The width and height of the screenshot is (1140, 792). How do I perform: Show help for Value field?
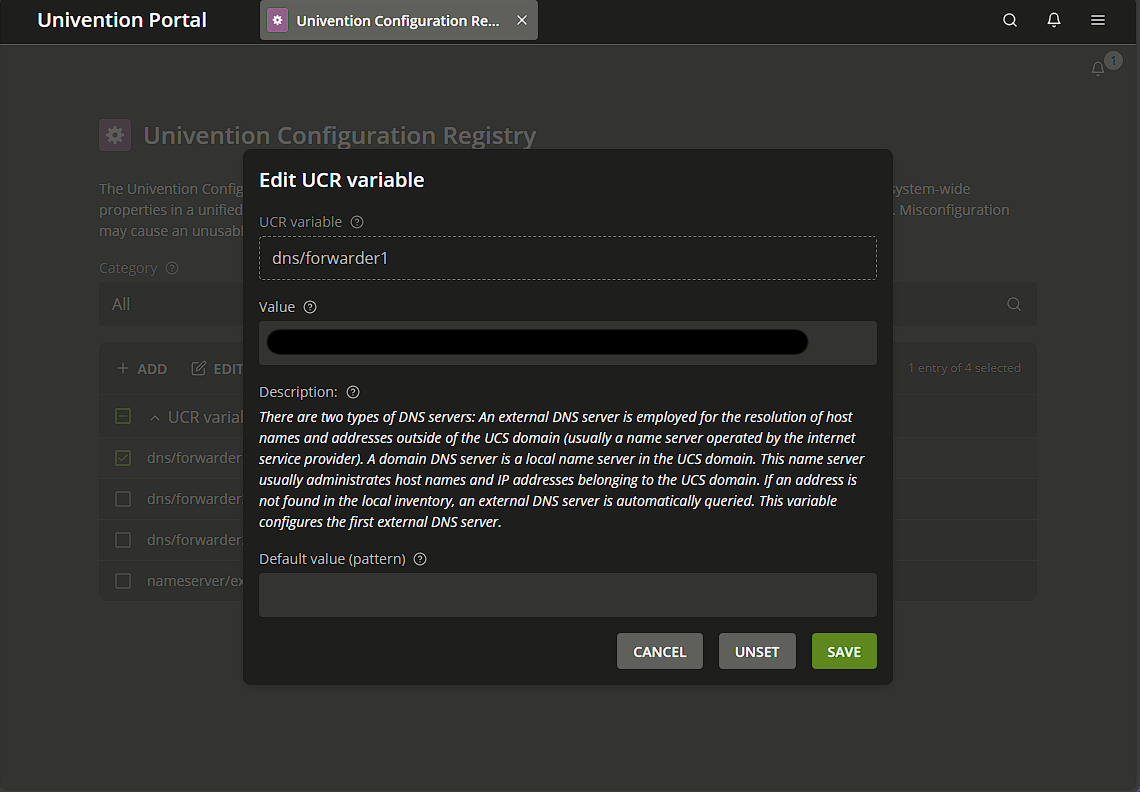pos(310,307)
